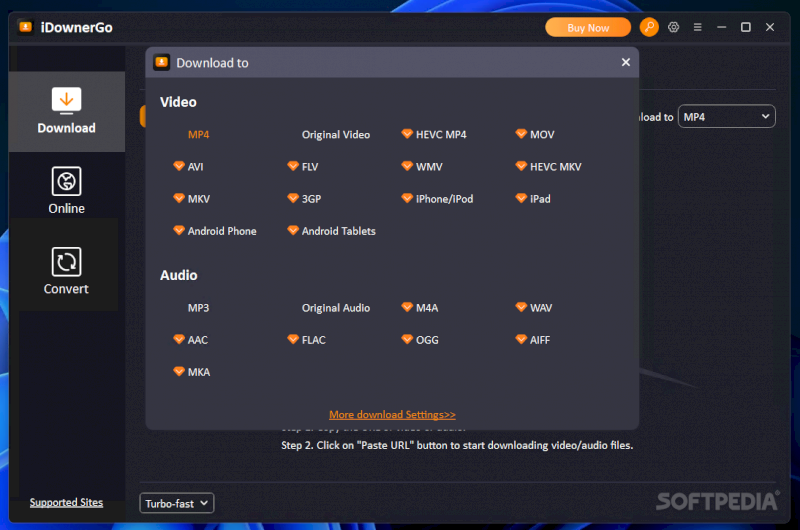Pick OGG audio format
Viewport: 800px width, 530px height.
[x=427, y=340]
